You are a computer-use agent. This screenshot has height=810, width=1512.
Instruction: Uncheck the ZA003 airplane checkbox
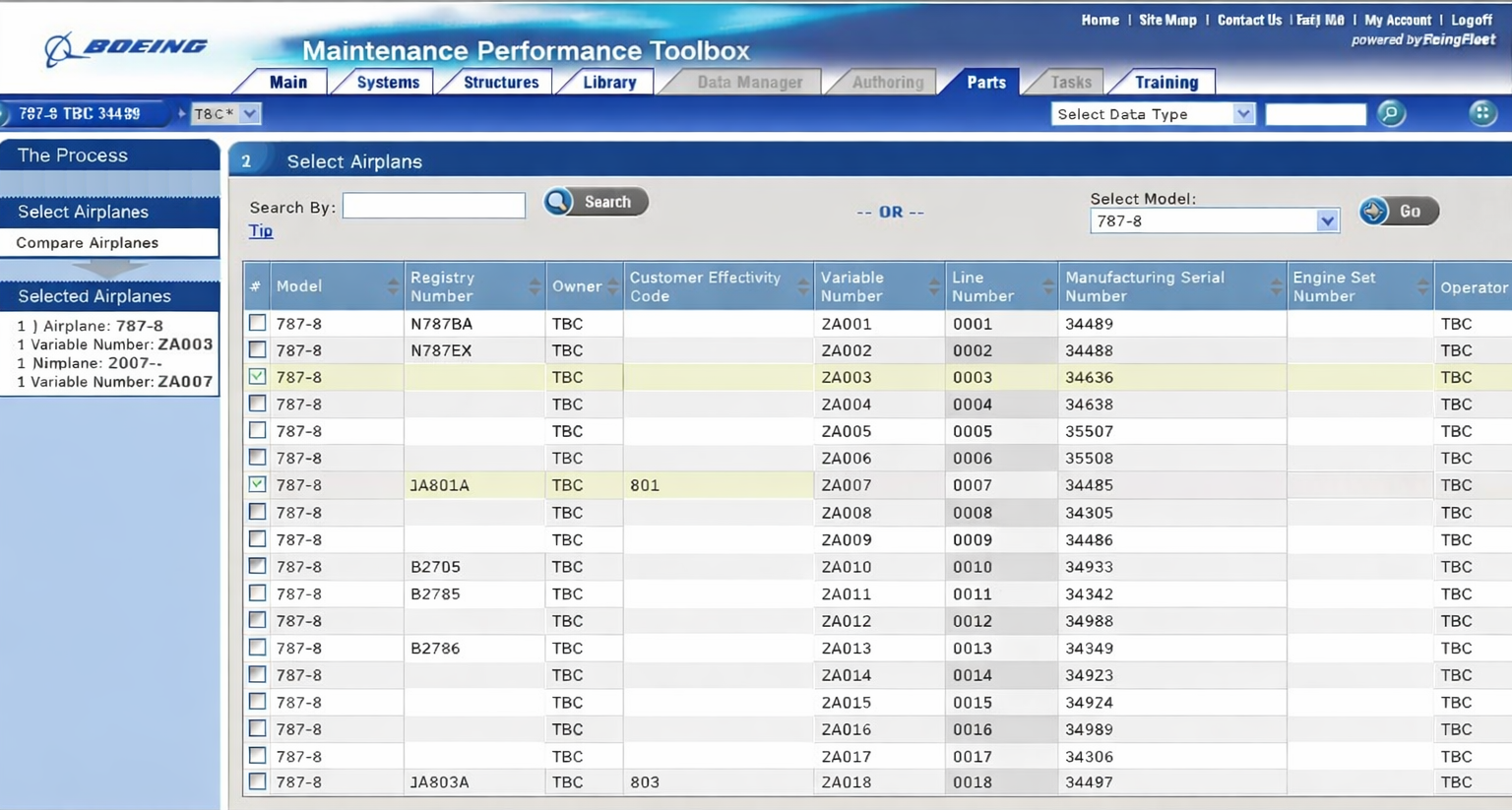pos(257,376)
